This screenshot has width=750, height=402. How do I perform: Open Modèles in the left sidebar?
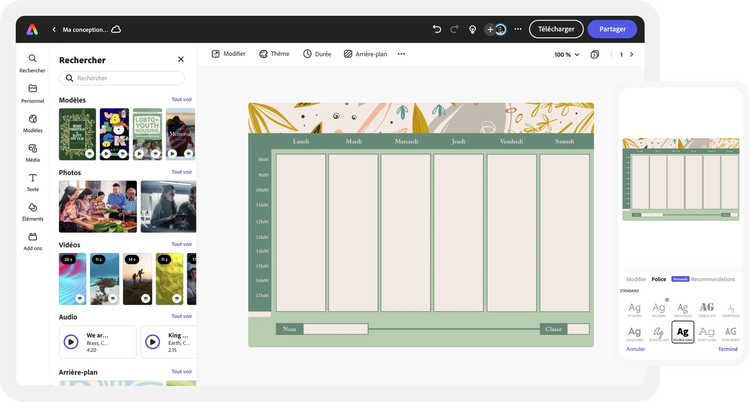[33, 123]
